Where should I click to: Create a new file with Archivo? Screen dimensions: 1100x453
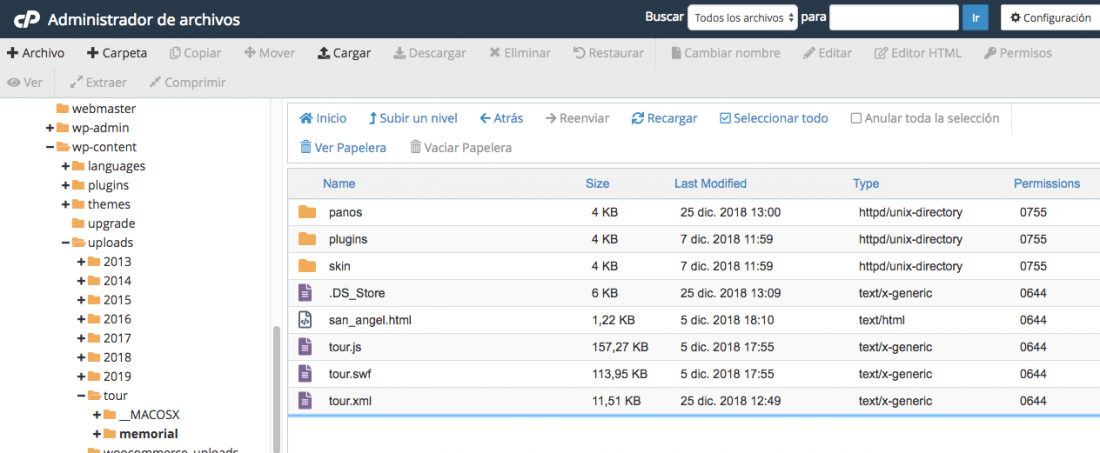[x=35, y=53]
